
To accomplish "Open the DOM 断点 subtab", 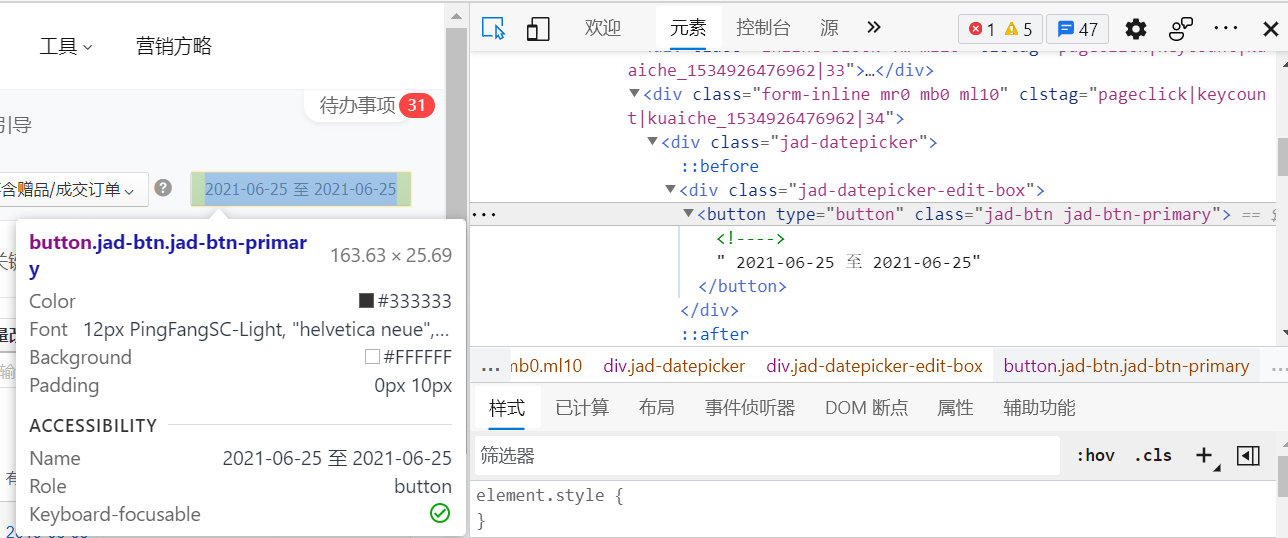I will click(x=867, y=408).
